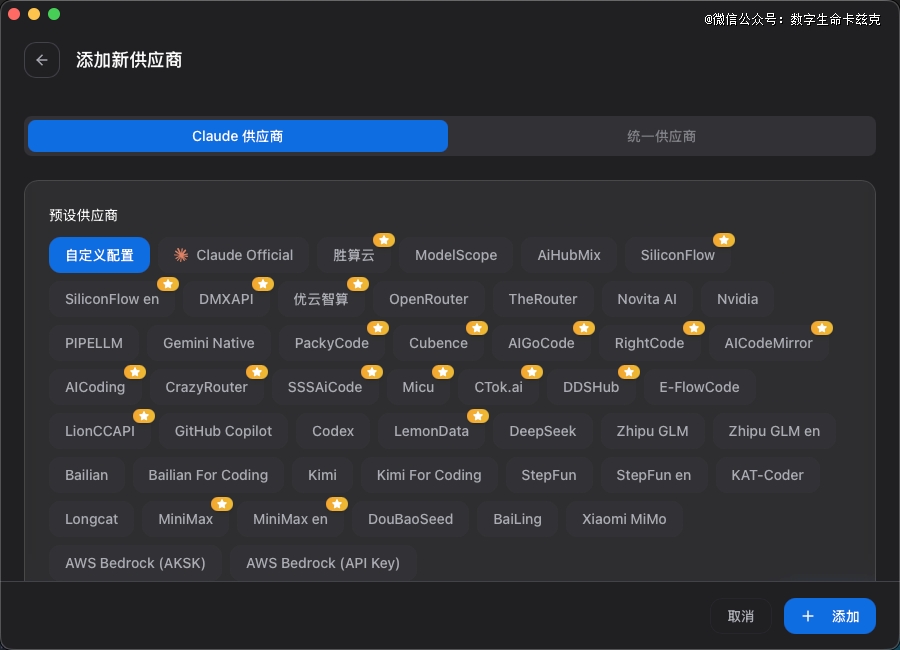Choose the OpenRouter preset

tap(429, 299)
